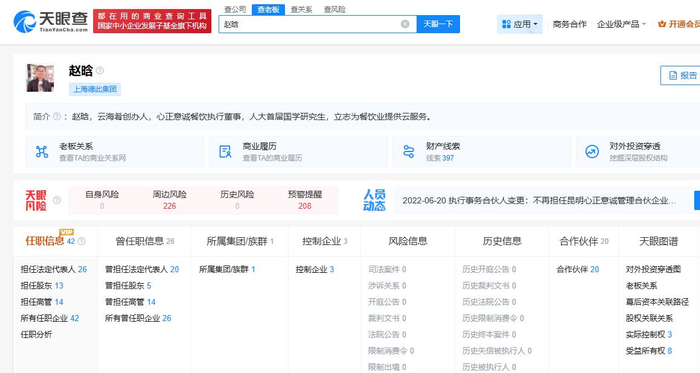Viewport: 700px width, 373px height.
Task: Select the 合作伙伴 tab header
Action: coord(584,241)
